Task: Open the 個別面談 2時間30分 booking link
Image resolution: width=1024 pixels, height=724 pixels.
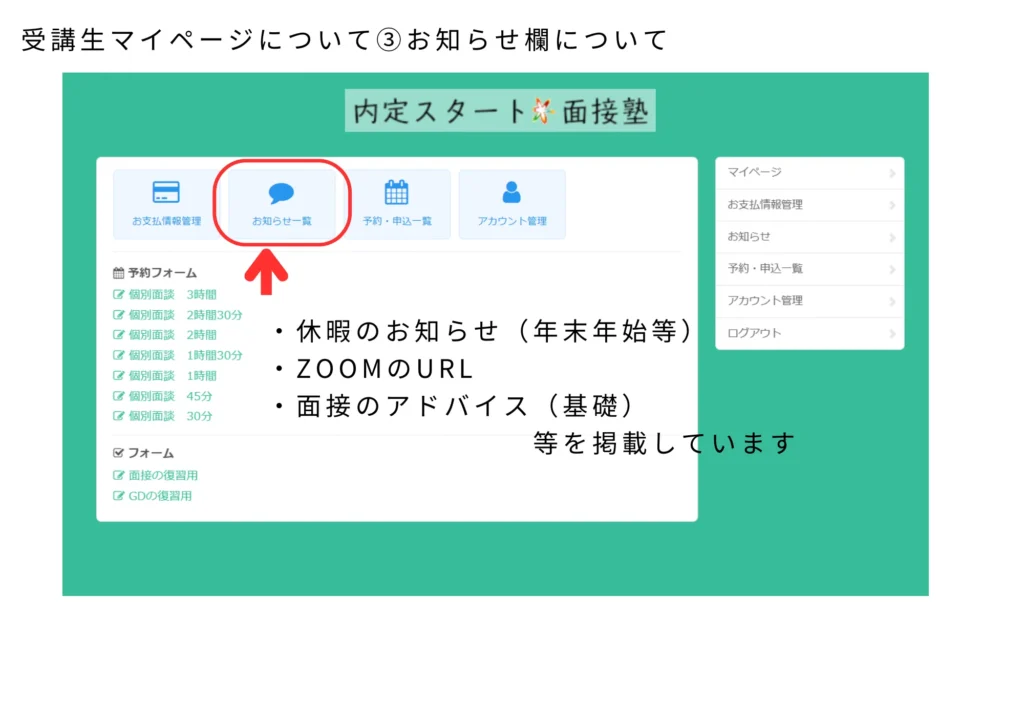Action: pyautogui.click(x=185, y=315)
